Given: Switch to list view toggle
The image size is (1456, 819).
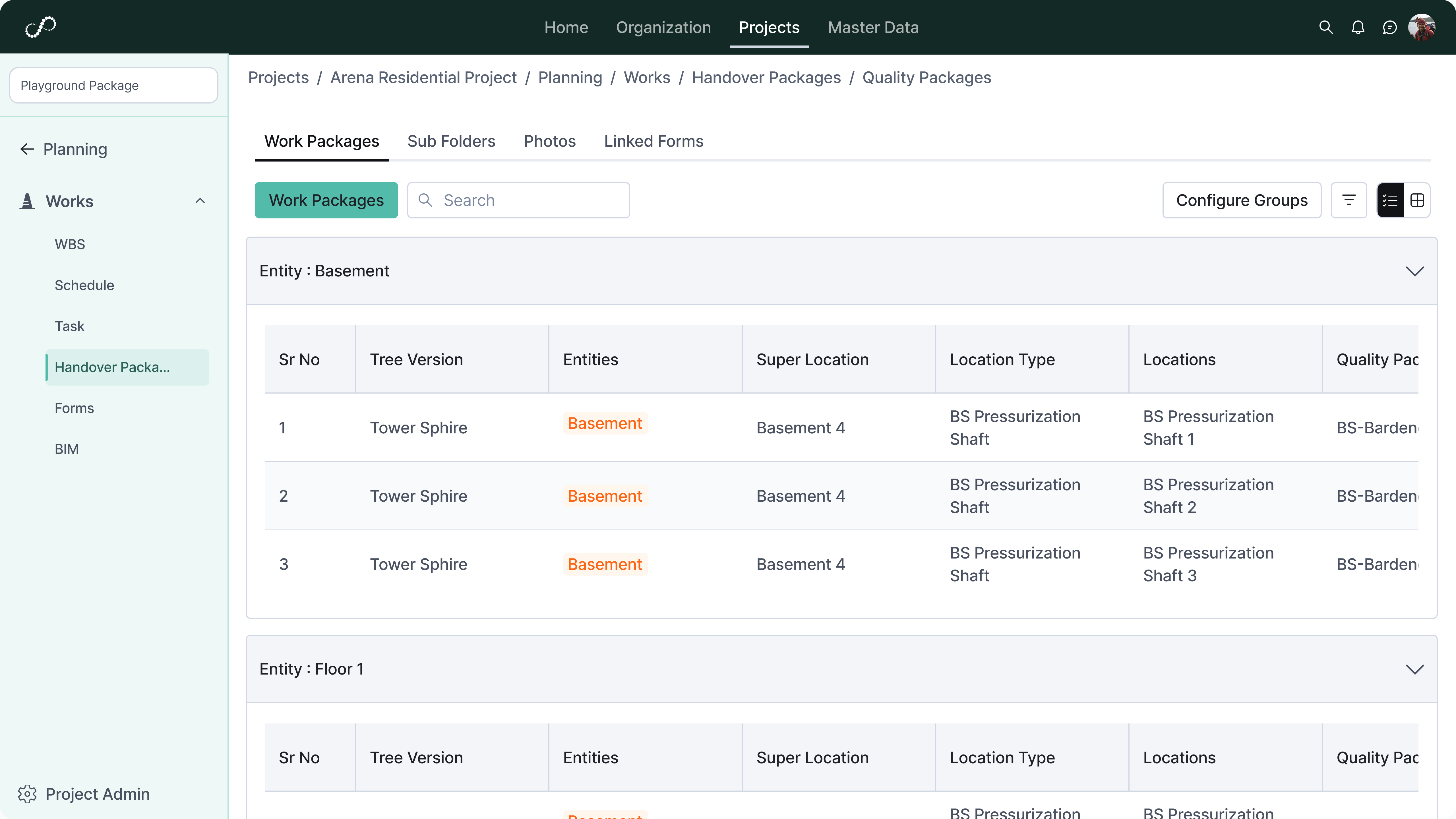Looking at the screenshot, I should point(1390,200).
